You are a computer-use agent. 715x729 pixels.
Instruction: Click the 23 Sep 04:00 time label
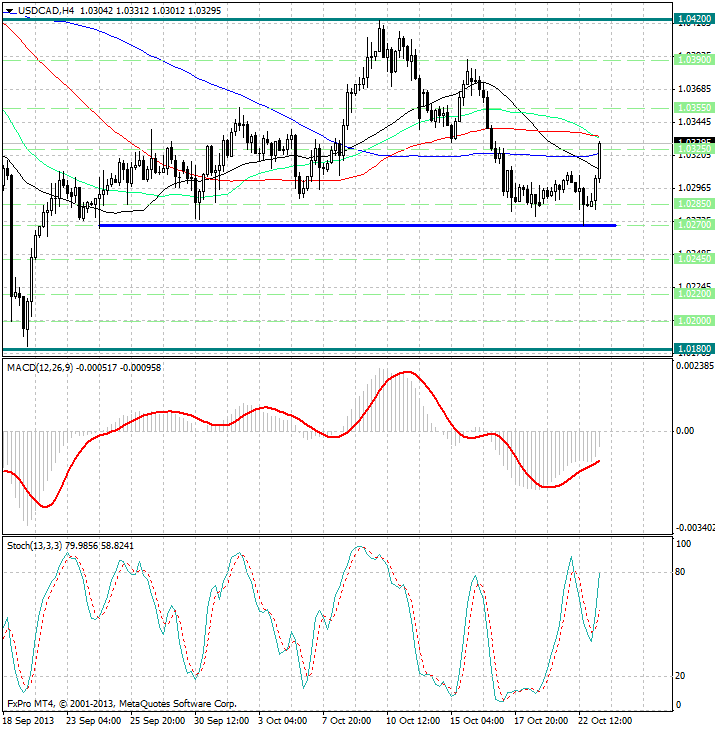tap(93, 721)
